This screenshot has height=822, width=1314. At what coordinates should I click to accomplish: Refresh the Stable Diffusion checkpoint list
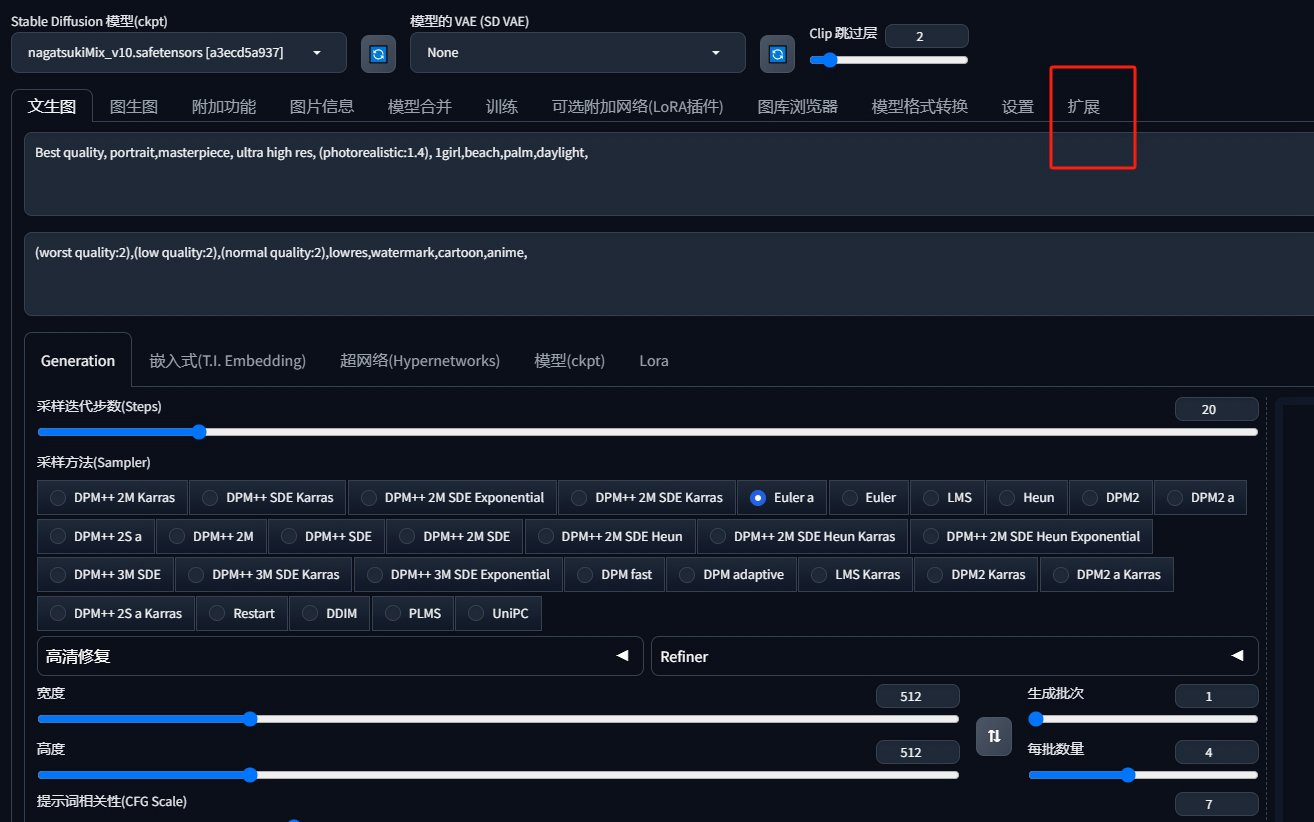point(378,53)
